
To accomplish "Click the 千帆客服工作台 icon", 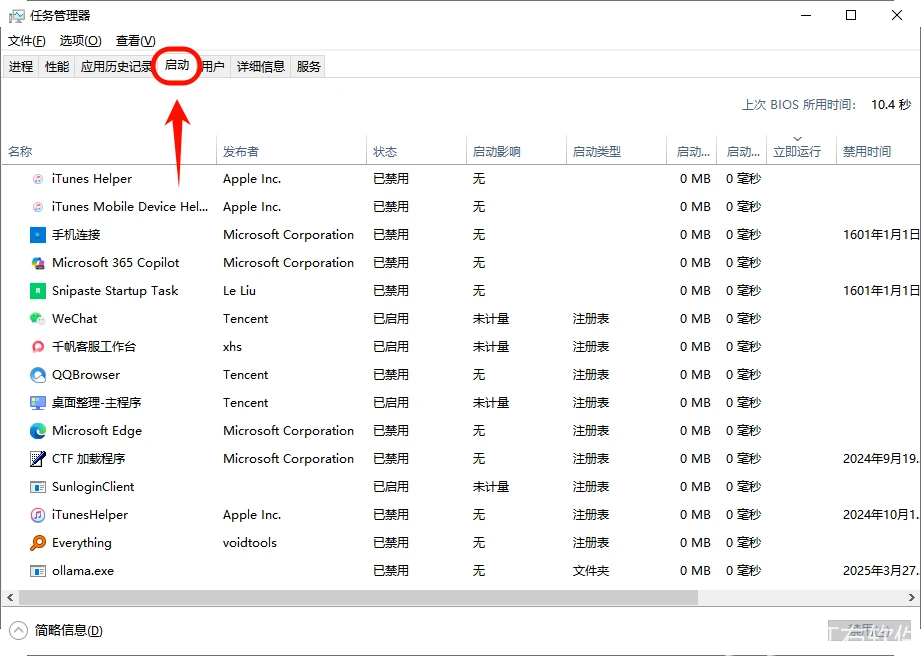I will (38, 347).
